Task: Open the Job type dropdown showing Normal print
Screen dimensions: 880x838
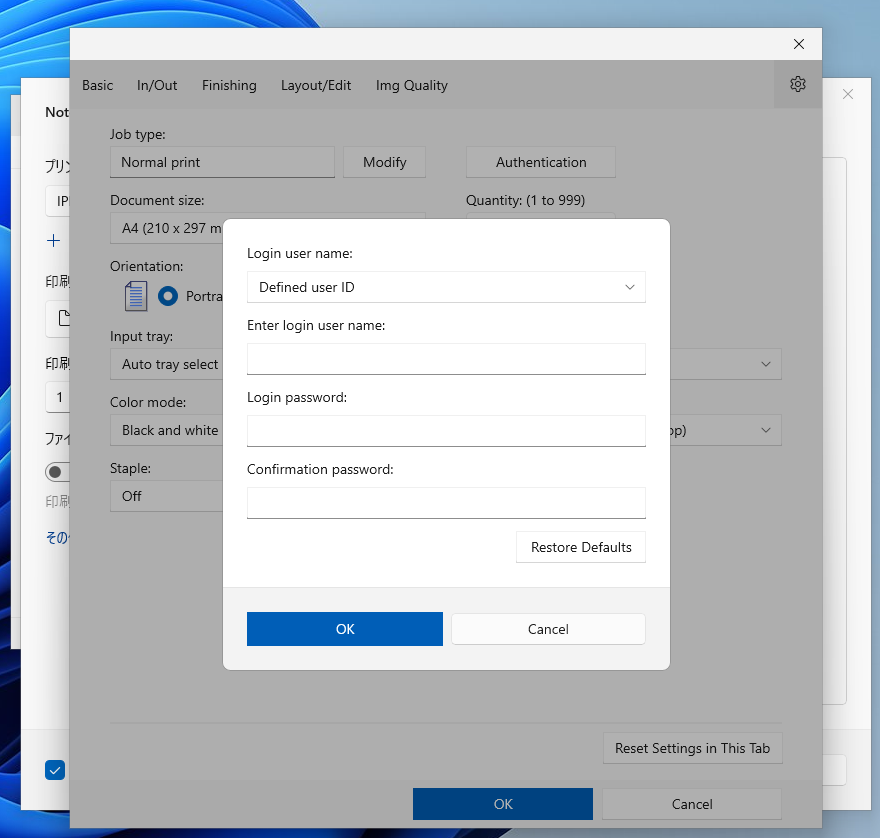Action: pos(222,162)
